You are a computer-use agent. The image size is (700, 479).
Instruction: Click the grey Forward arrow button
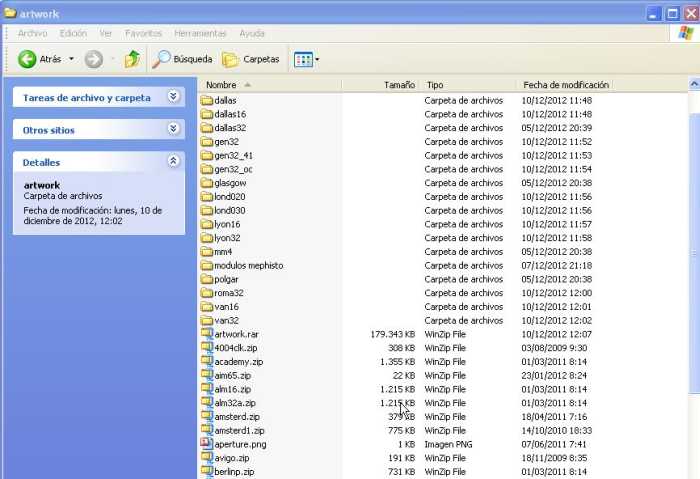point(94,59)
